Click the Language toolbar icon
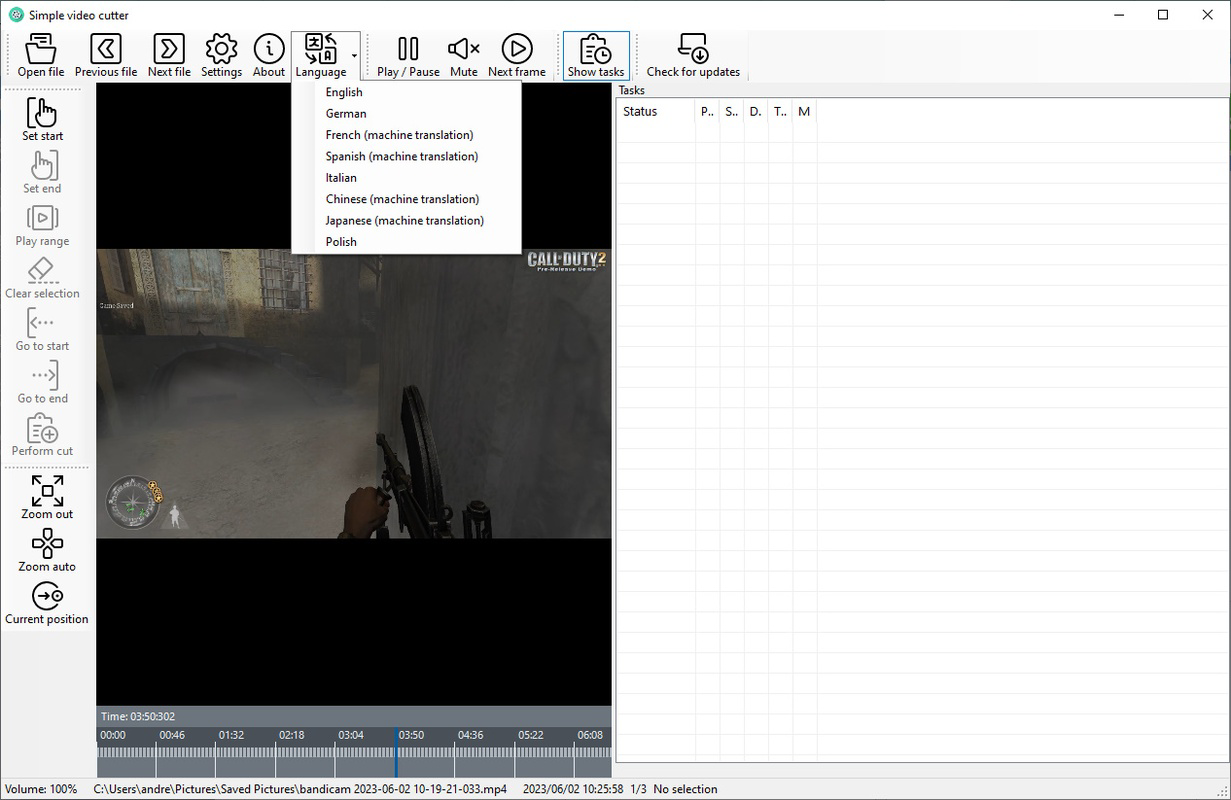This screenshot has height=800, width=1231. pos(321,55)
